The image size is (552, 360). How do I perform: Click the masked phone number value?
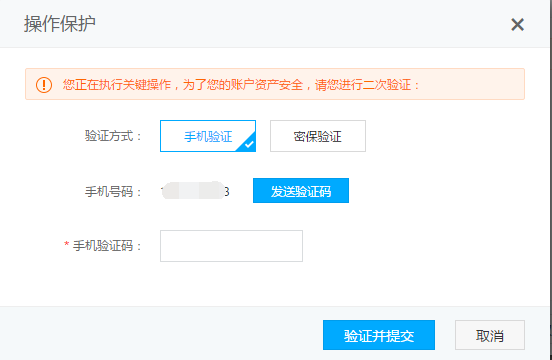point(195,191)
